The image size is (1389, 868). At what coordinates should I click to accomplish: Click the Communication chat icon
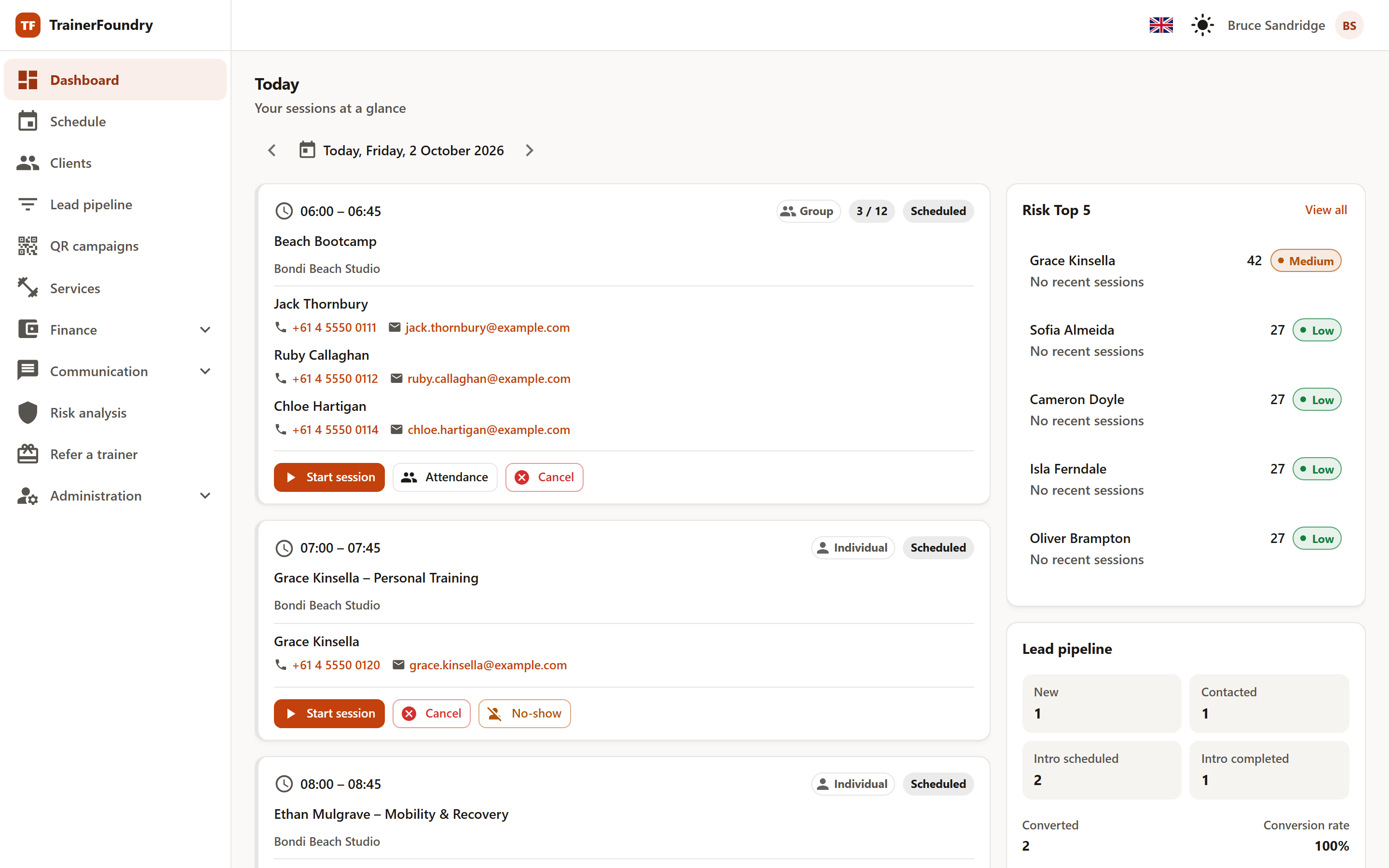27,371
